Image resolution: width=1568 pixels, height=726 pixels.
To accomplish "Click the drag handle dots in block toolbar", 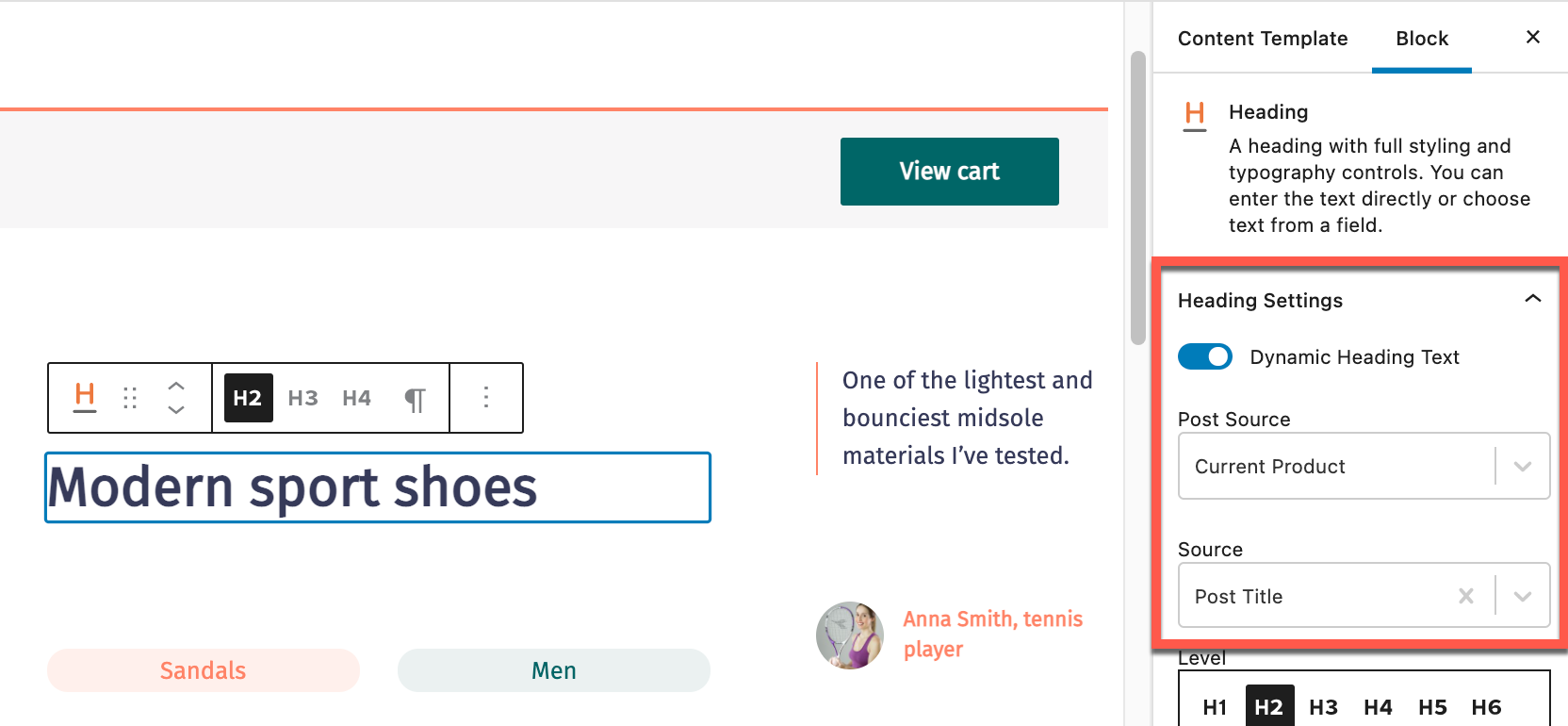I will coord(130,398).
